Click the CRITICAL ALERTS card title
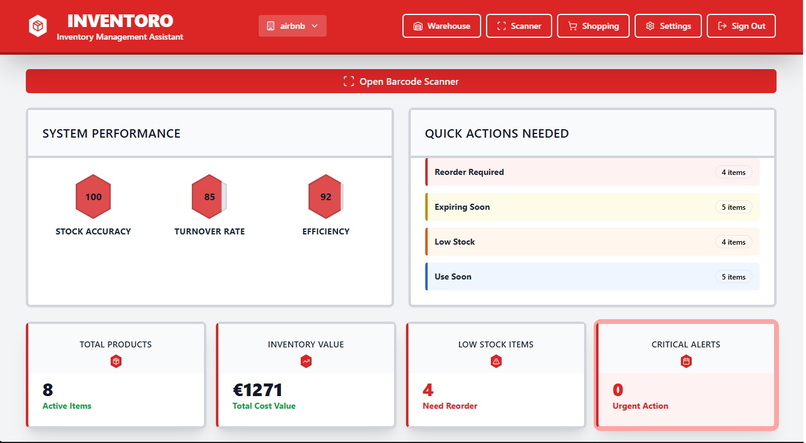The image size is (806, 443). (686, 345)
